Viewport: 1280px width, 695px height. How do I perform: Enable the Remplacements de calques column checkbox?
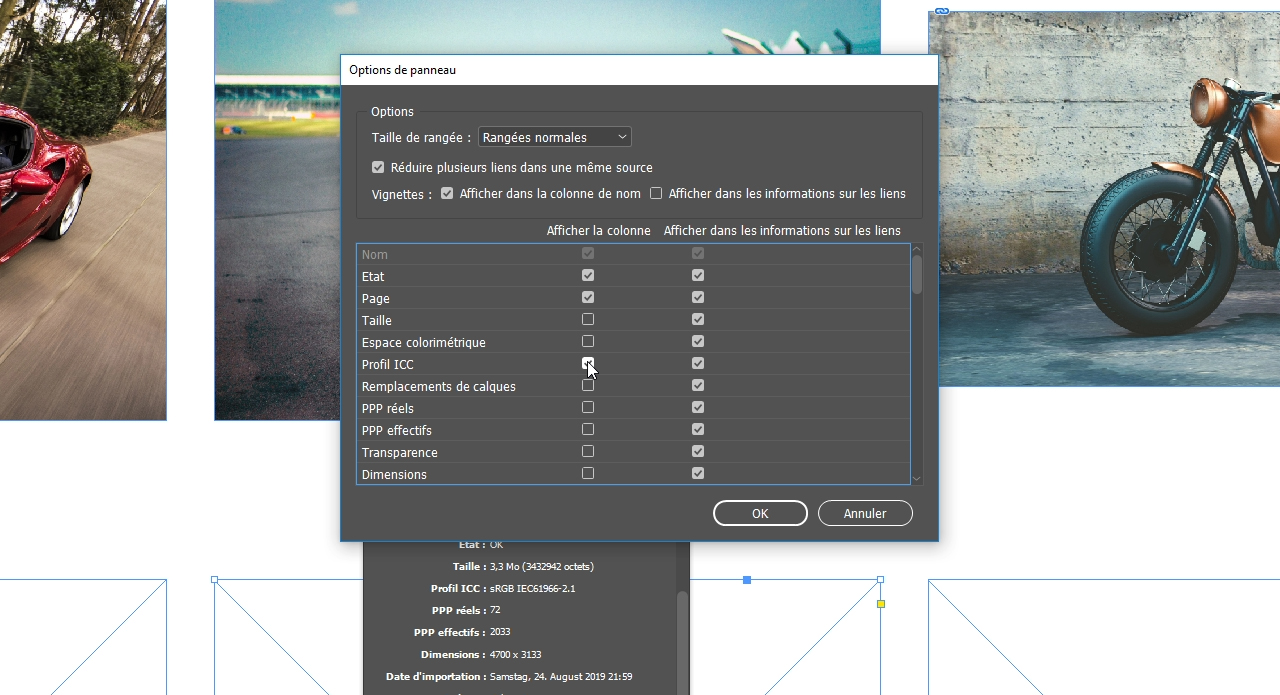point(588,385)
